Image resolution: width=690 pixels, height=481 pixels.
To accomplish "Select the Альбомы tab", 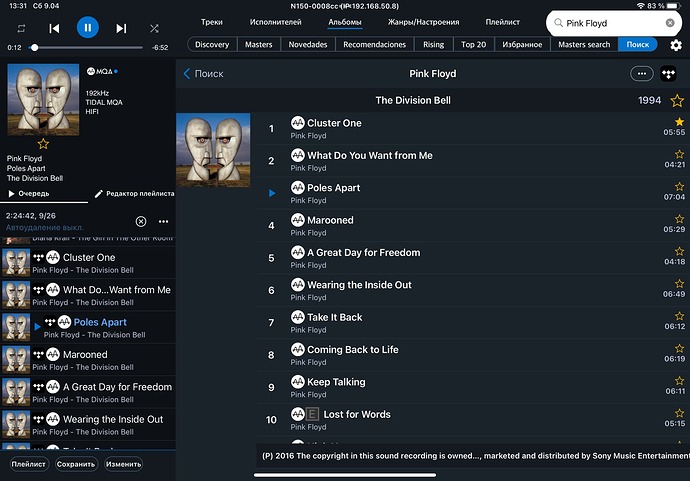I will [x=345, y=22].
